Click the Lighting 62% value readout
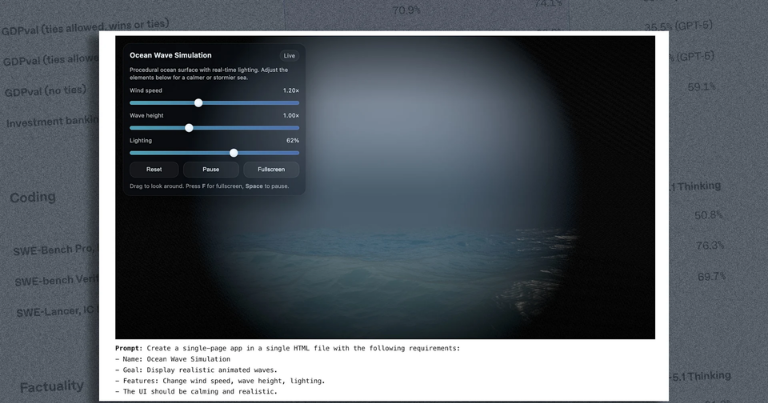Image resolution: width=768 pixels, height=403 pixels. tap(292, 141)
